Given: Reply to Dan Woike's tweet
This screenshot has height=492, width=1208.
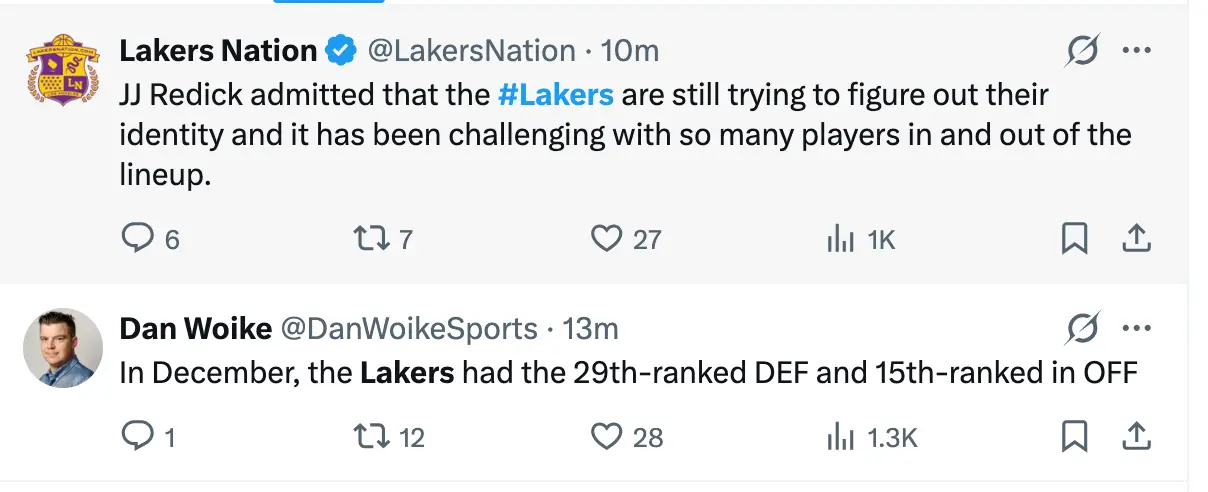Looking at the screenshot, I should pyautogui.click(x=135, y=436).
